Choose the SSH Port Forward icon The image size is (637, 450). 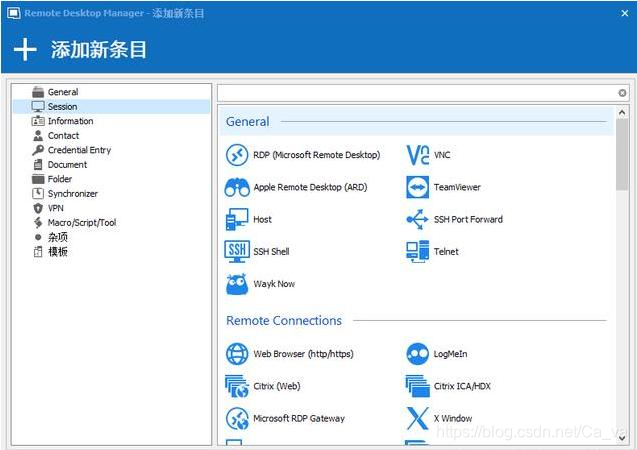click(418, 219)
